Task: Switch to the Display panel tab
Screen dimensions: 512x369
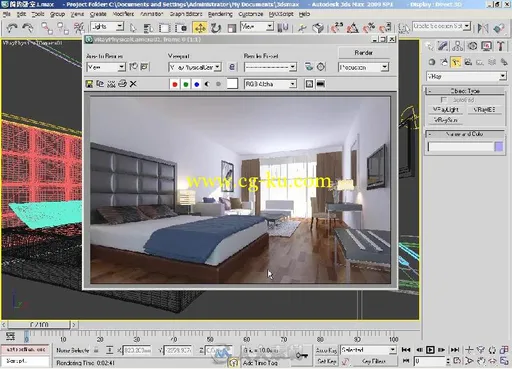Action: coord(487,46)
